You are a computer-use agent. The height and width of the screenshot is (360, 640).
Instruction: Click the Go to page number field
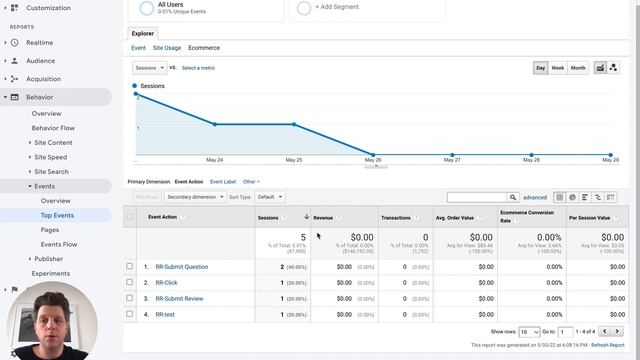click(565, 332)
